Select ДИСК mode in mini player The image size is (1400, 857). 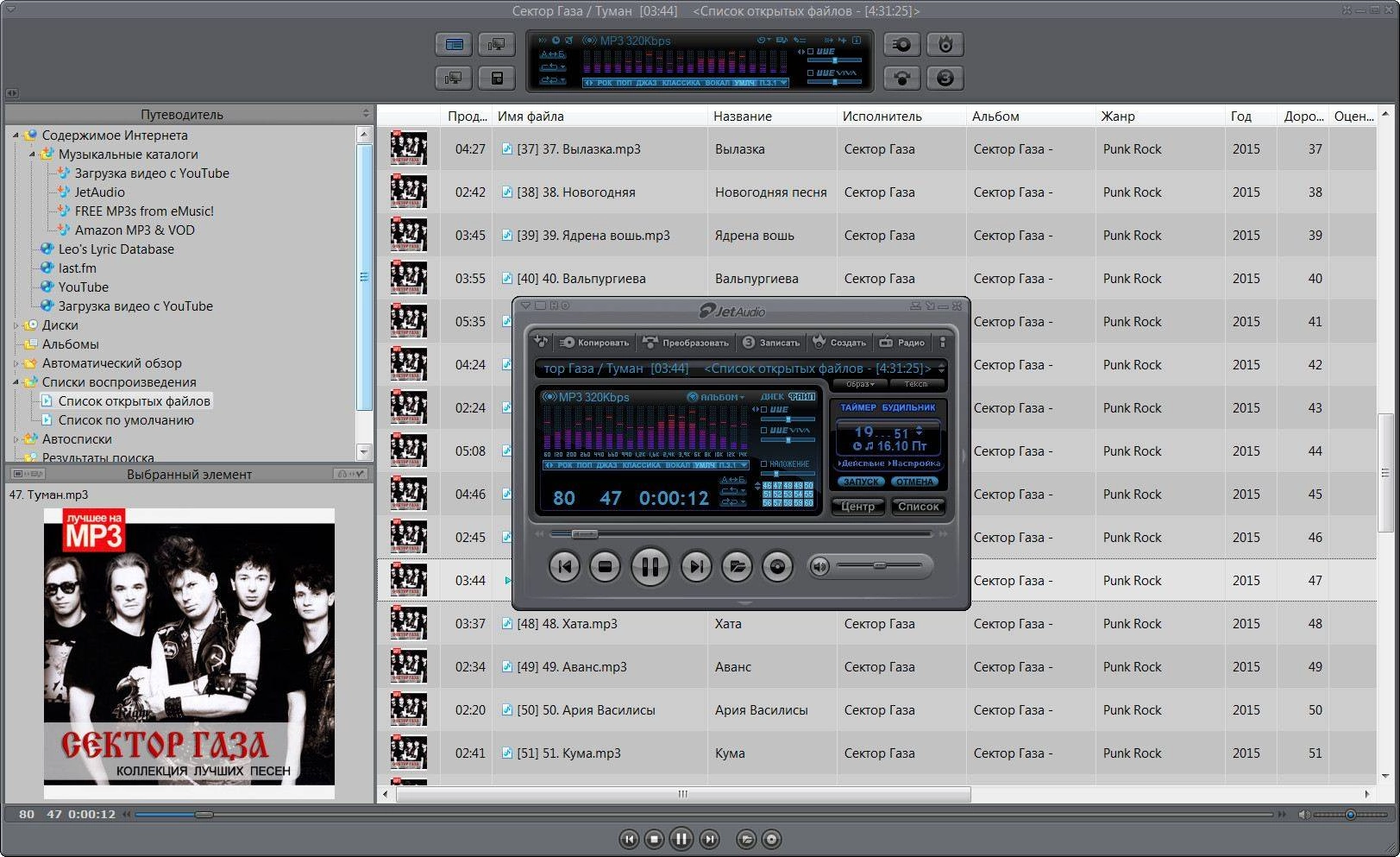(772, 397)
